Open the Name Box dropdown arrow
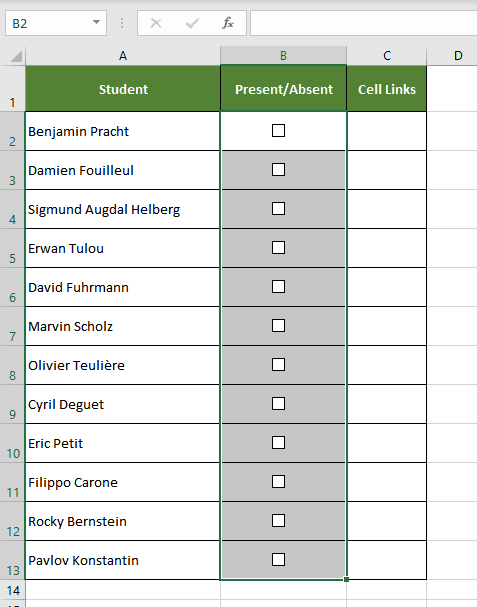The height and width of the screenshot is (607, 477). click(96, 22)
